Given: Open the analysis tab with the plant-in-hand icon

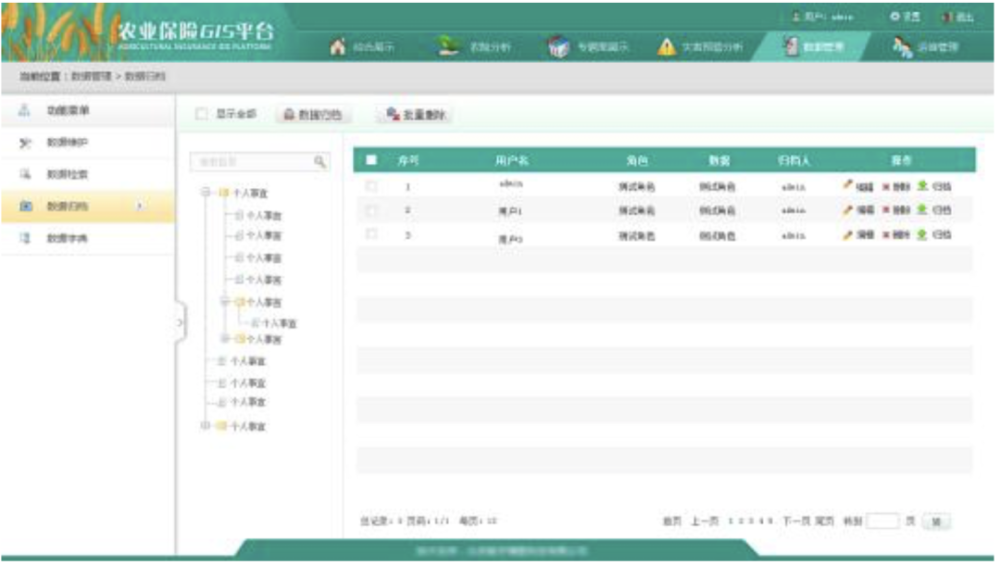Looking at the screenshot, I should coord(474,47).
